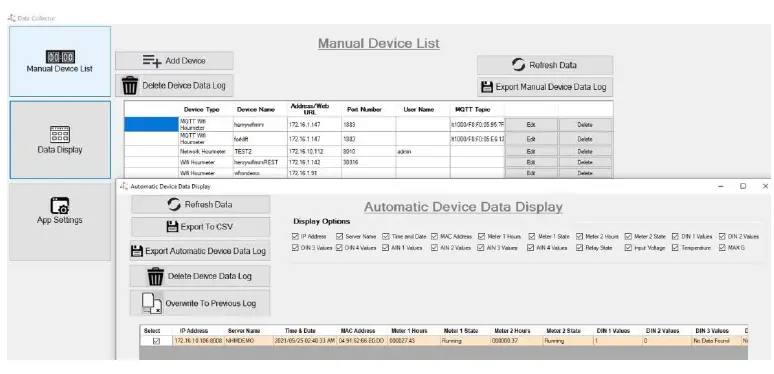This screenshot has width=774, height=374.
Task: Click the Data Collector title bar app icon
Action: [11, 18]
